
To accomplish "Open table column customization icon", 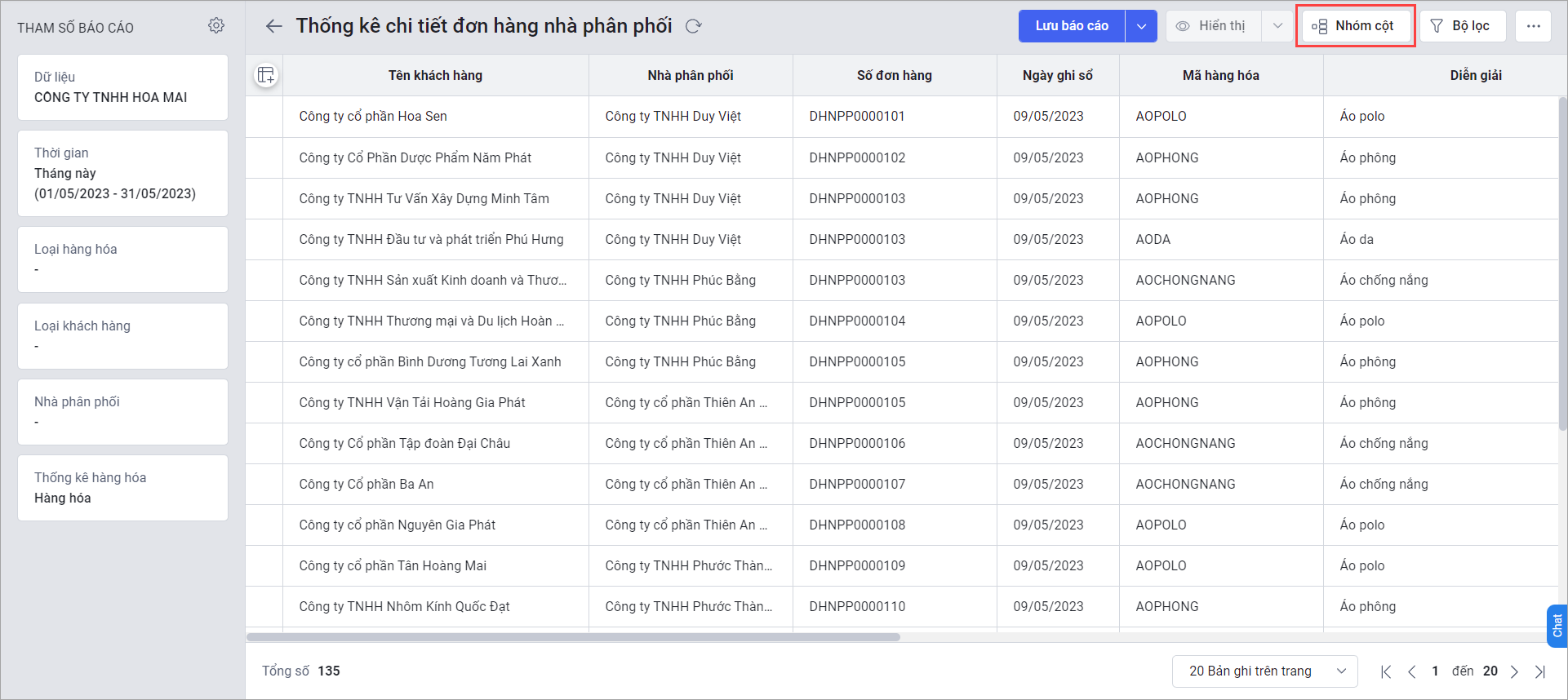I will (x=266, y=76).
